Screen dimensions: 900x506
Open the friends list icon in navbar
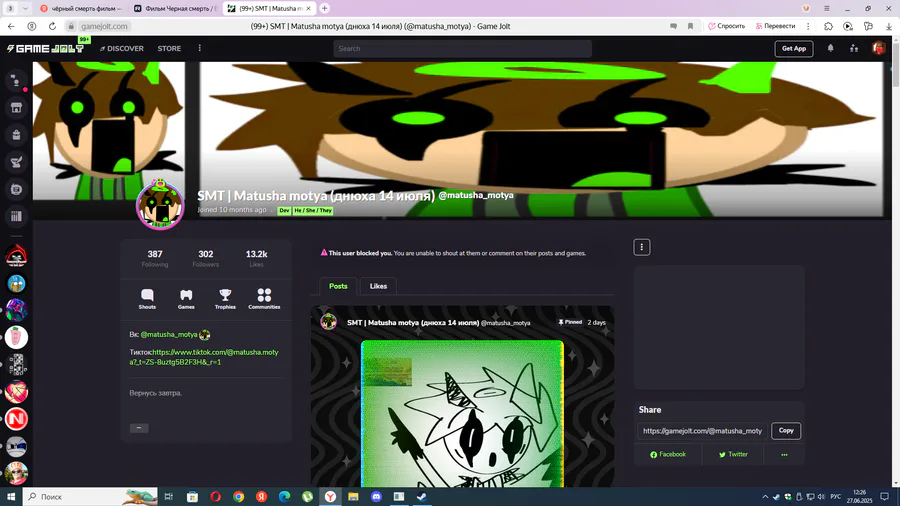pyautogui.click(x=854, y=49)
